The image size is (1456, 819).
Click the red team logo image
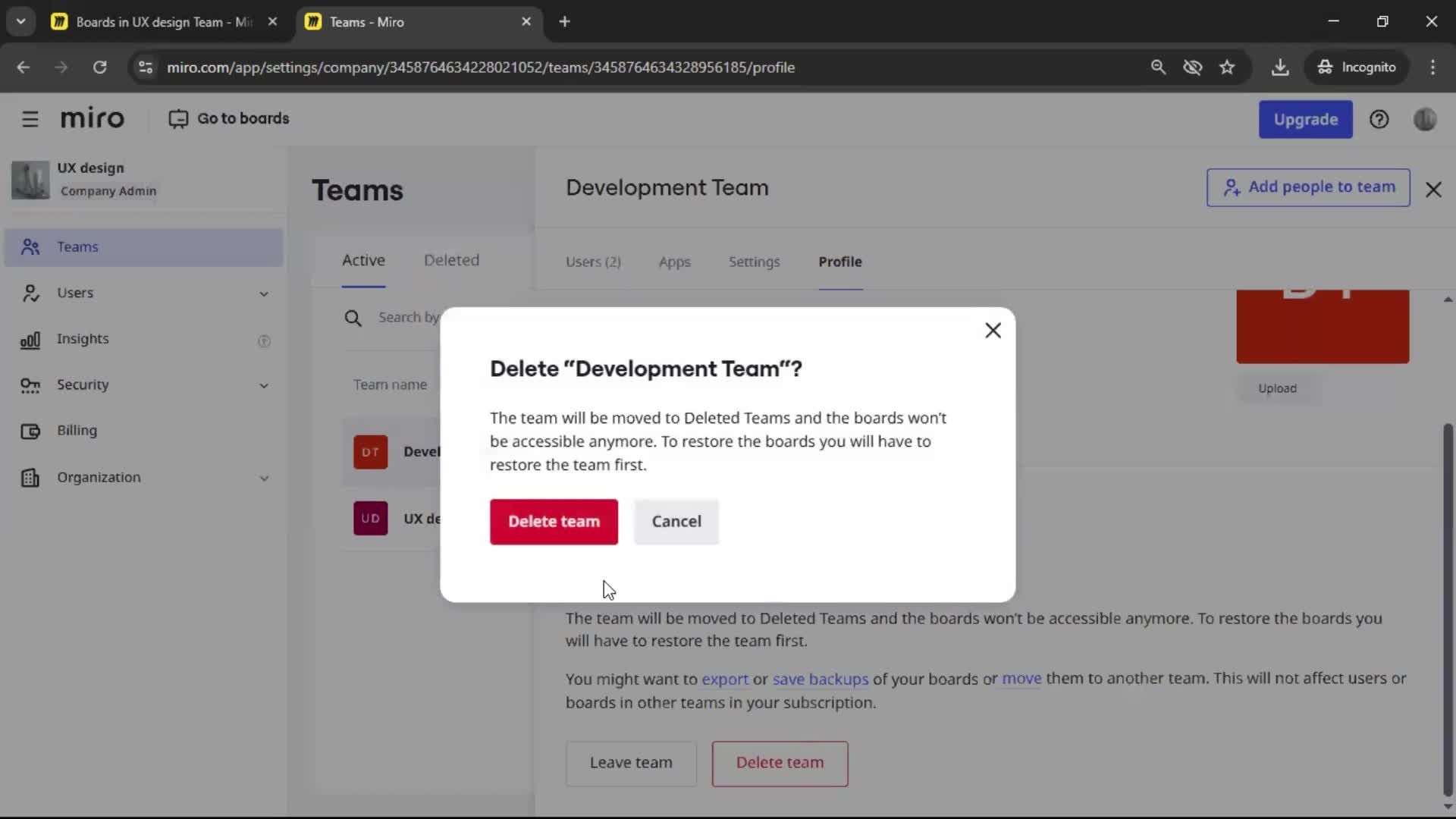1323,326
